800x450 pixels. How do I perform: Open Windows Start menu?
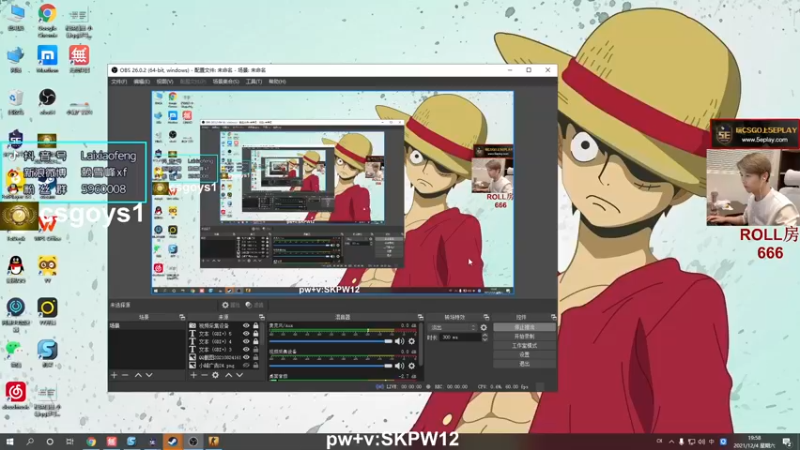(x=9, y=441)
